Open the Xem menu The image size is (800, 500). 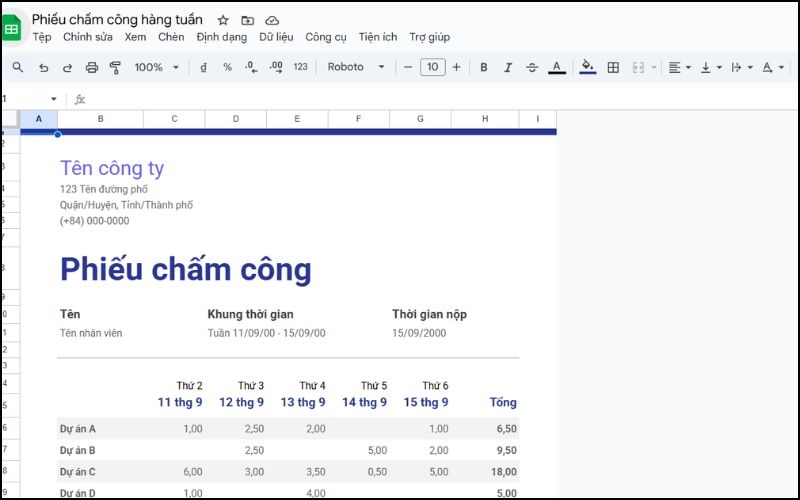(x=135, y=37)
